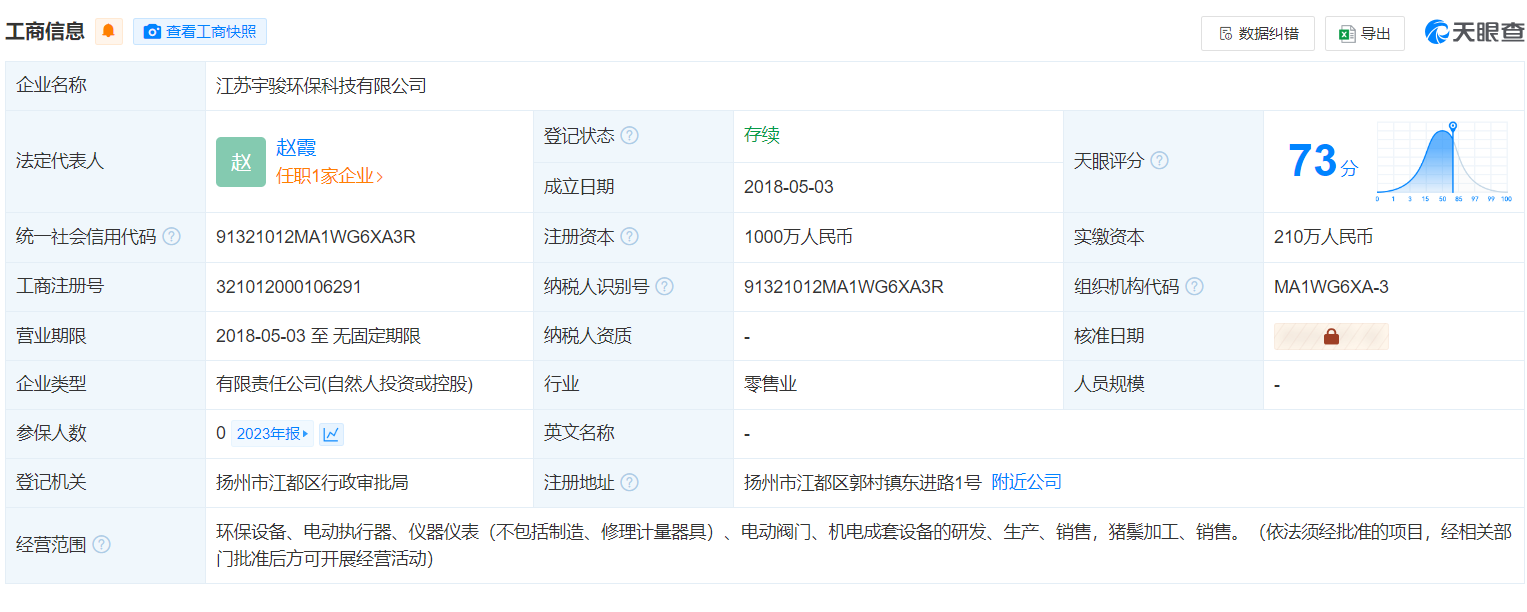Screen dimensions: 1527x612
Task: Open 附近公司 nearby companies link
Action: tap(1026, 482)
